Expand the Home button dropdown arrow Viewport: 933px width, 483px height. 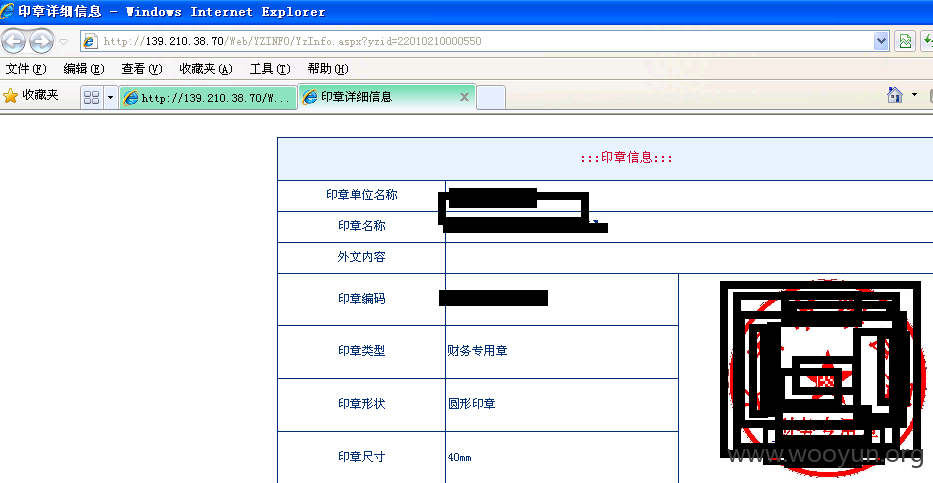point(915,95)
